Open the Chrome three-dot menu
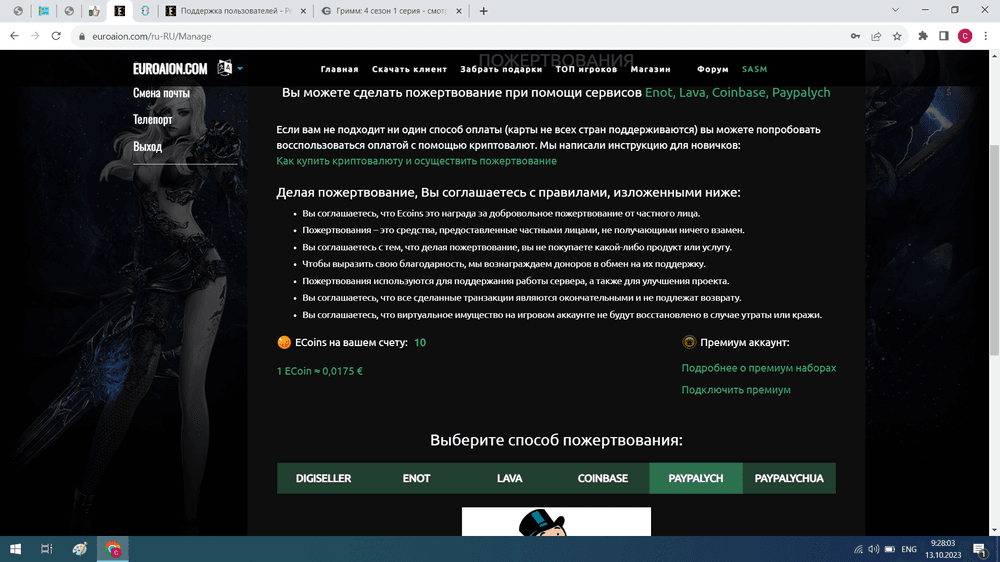The width and height of the screenshot is (1000, 562). [x=984, y=36]
